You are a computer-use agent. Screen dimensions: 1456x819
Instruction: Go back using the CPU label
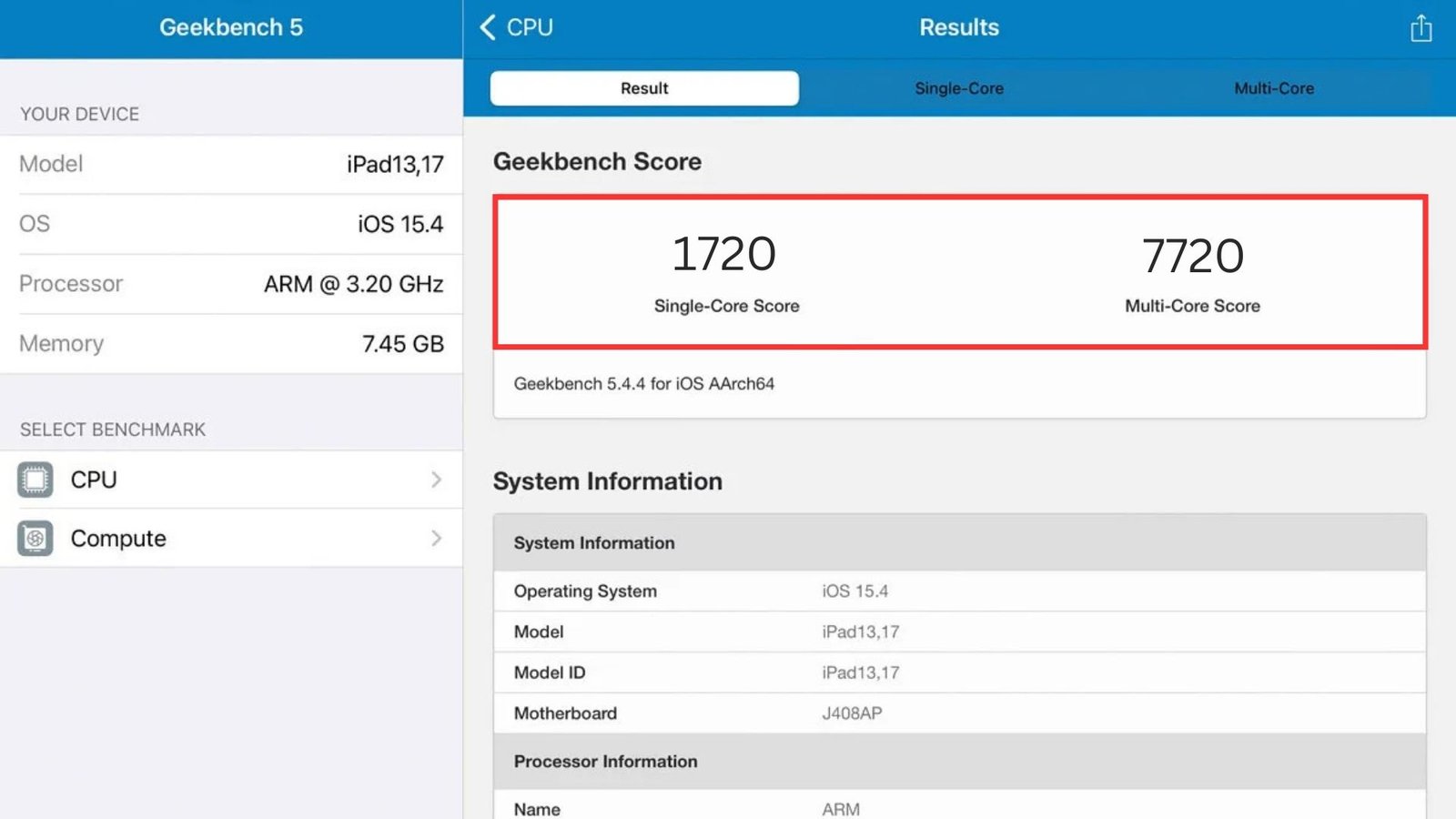point(530,27)
